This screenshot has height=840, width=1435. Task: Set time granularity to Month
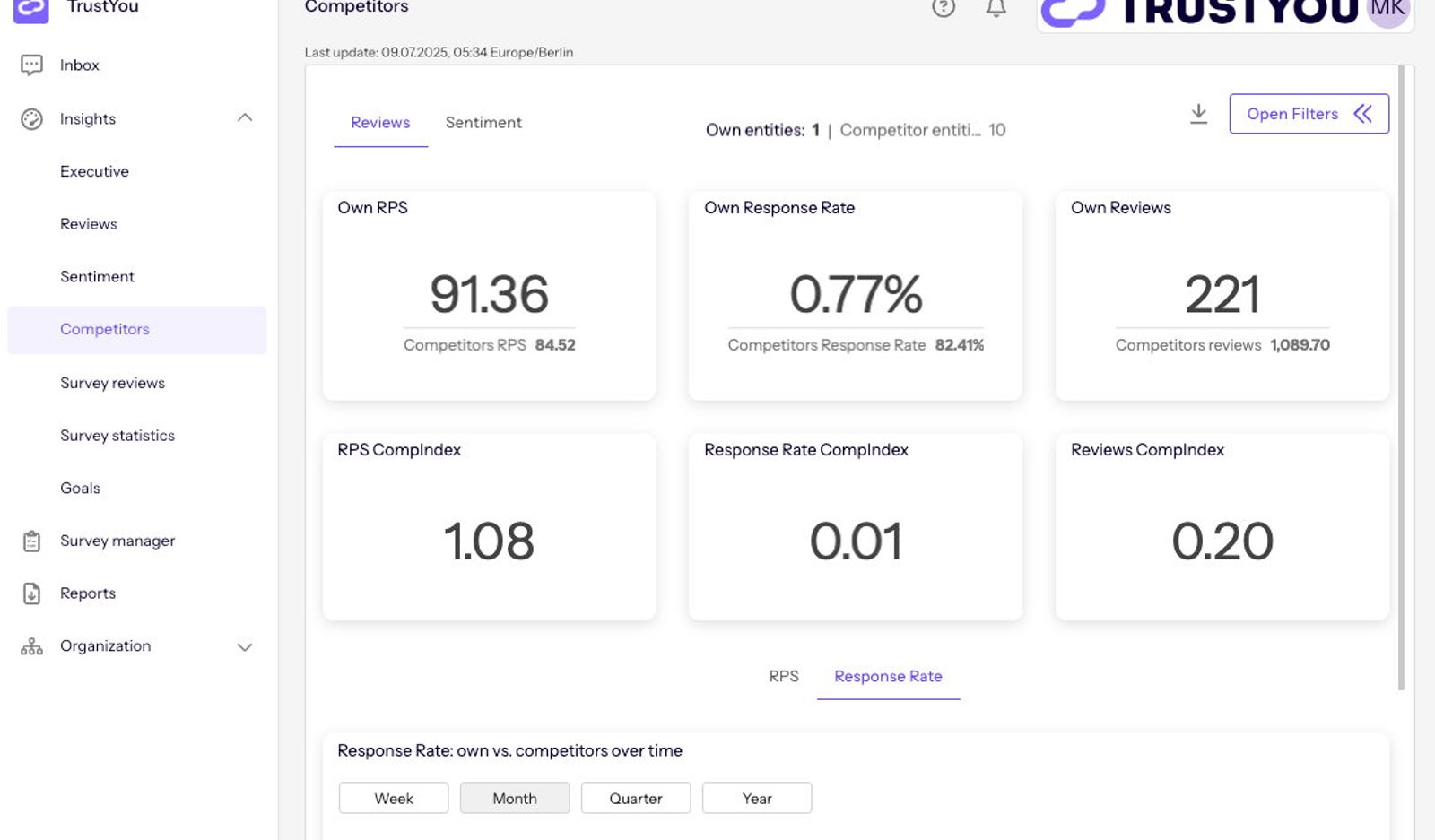coord(515,798)
